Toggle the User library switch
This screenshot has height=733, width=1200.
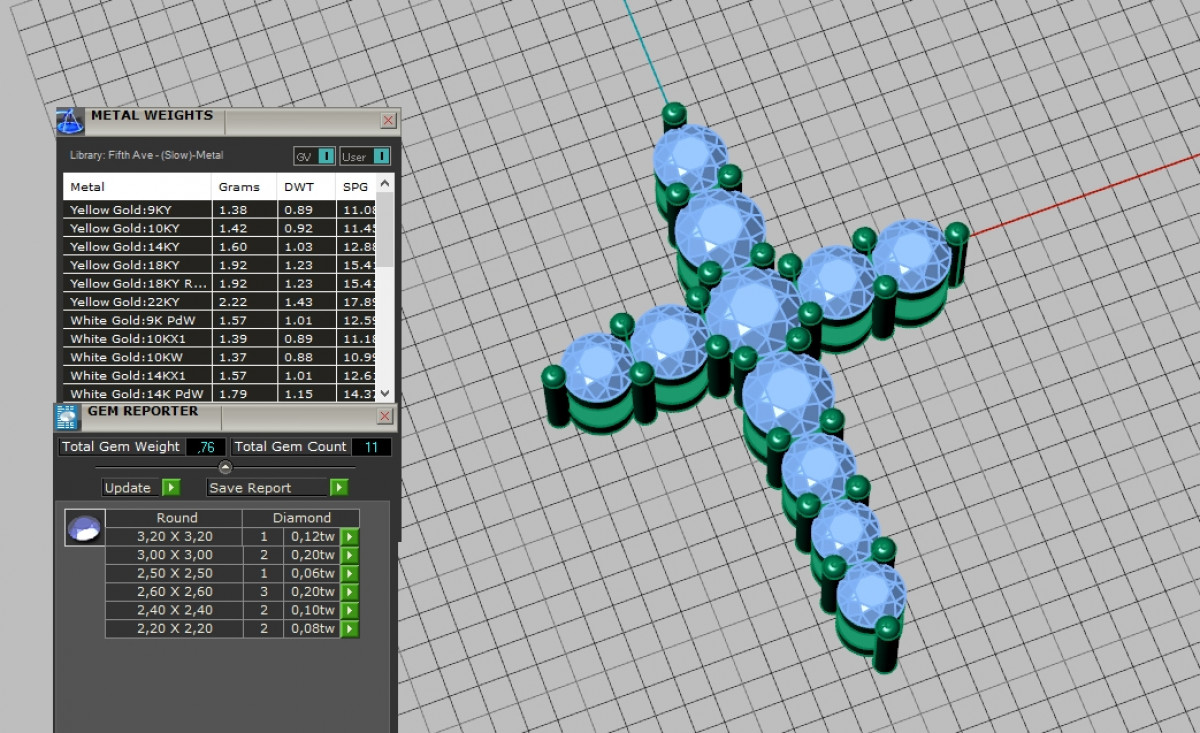[380, 156]
